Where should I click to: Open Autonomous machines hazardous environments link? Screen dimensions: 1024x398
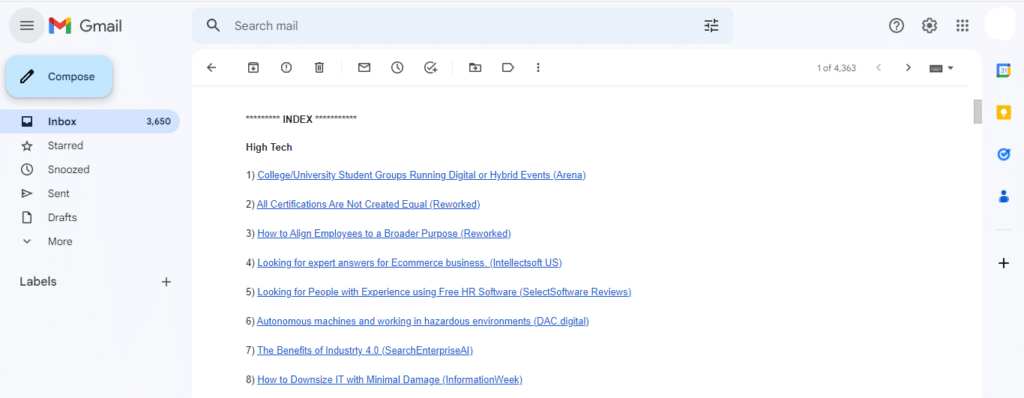pos(423,321)
